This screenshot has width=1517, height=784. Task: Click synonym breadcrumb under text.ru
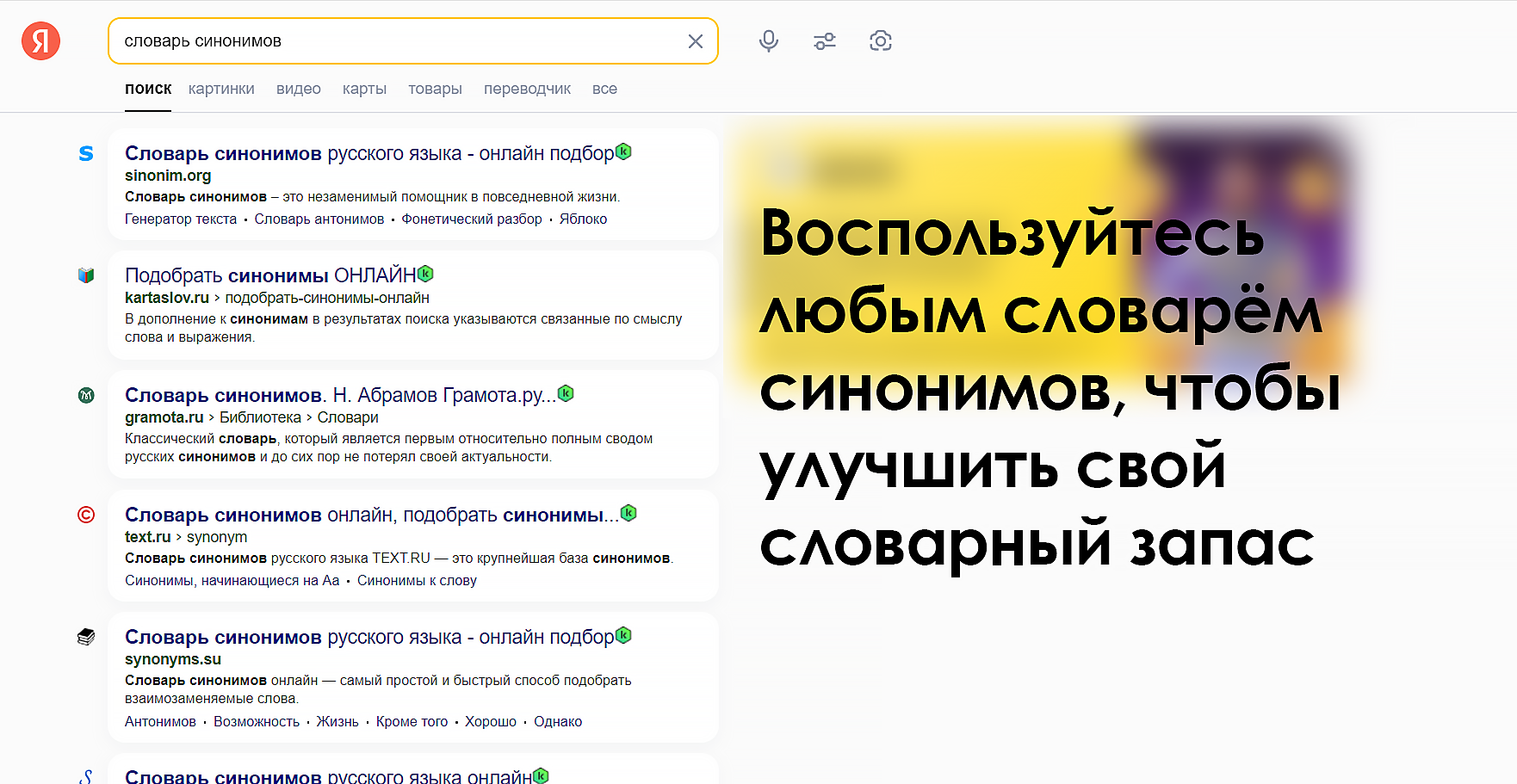click(217, 537)
